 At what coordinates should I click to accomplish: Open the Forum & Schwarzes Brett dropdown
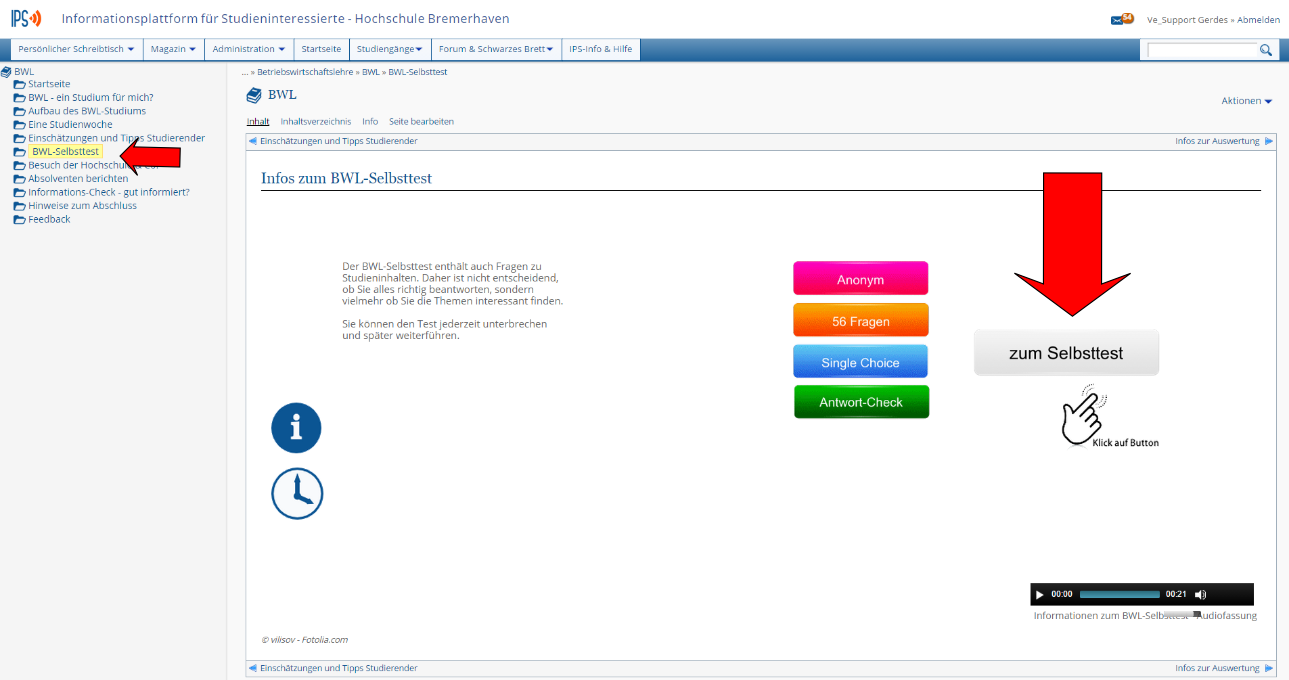pyautogui.click(x=496, y=49)
